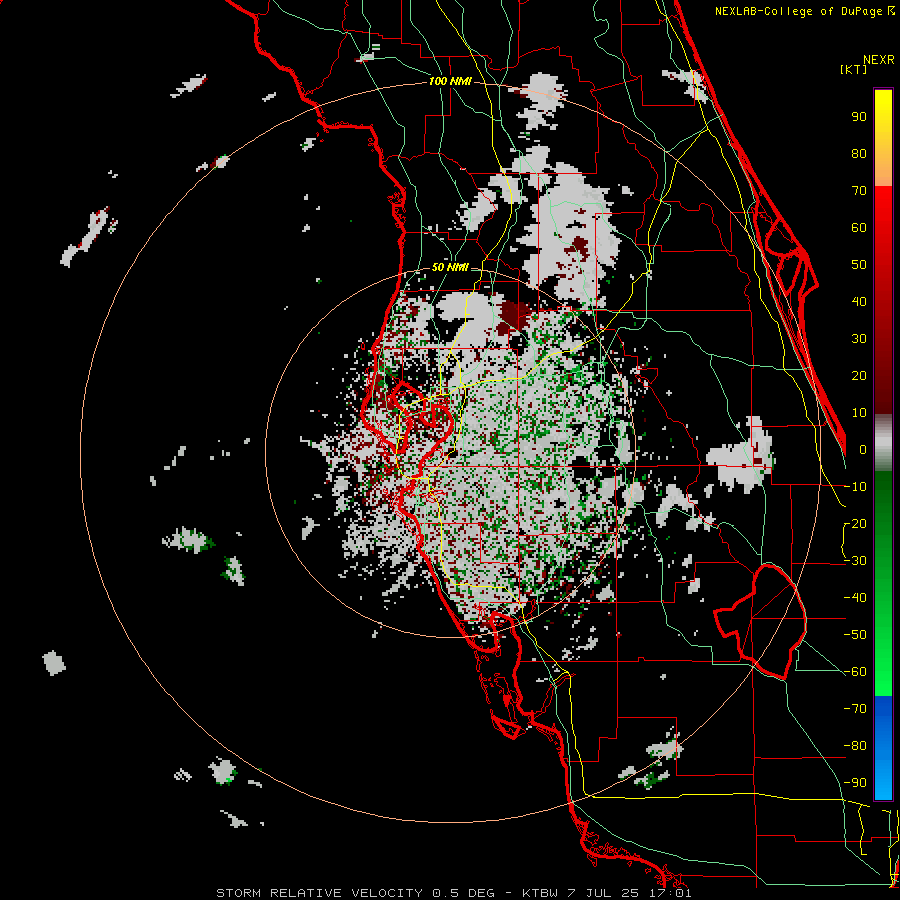Click the 70 value on velocity scale

pyautogui.click(x=859, y=191)
